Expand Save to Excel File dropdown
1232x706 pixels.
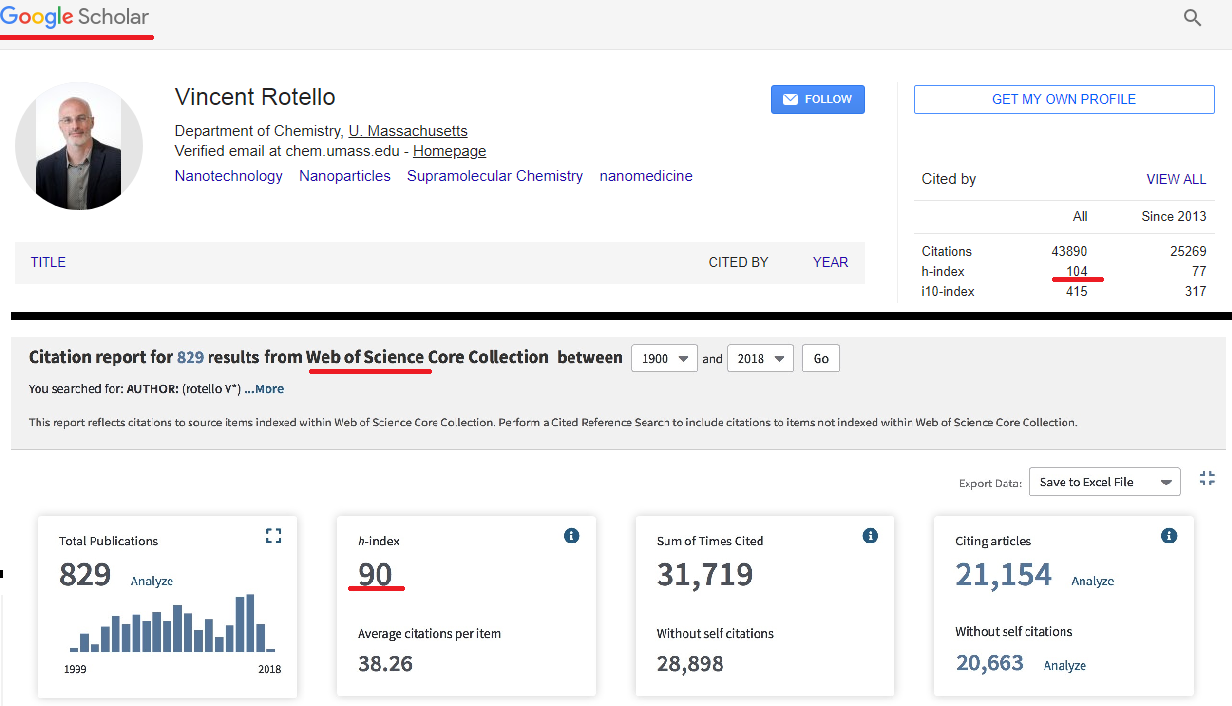pyautogui.click(x=1104, y=482)
